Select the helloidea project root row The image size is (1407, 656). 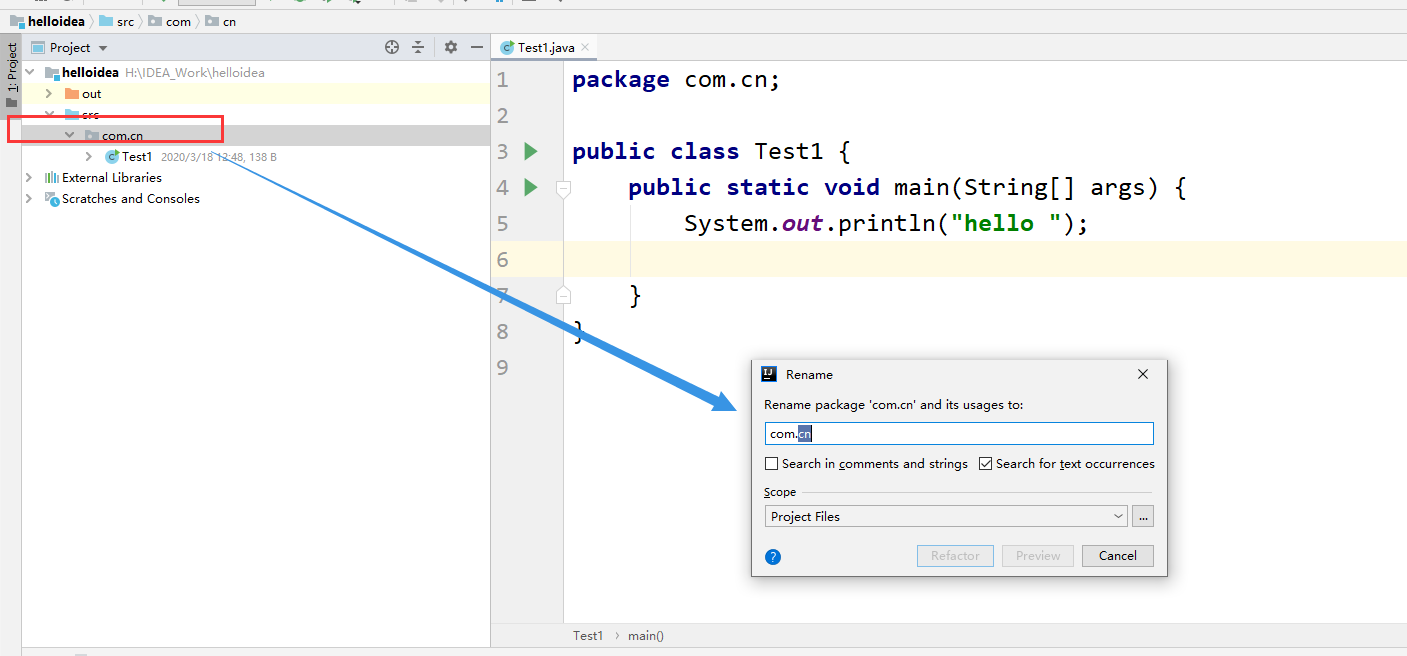(256, 73)
